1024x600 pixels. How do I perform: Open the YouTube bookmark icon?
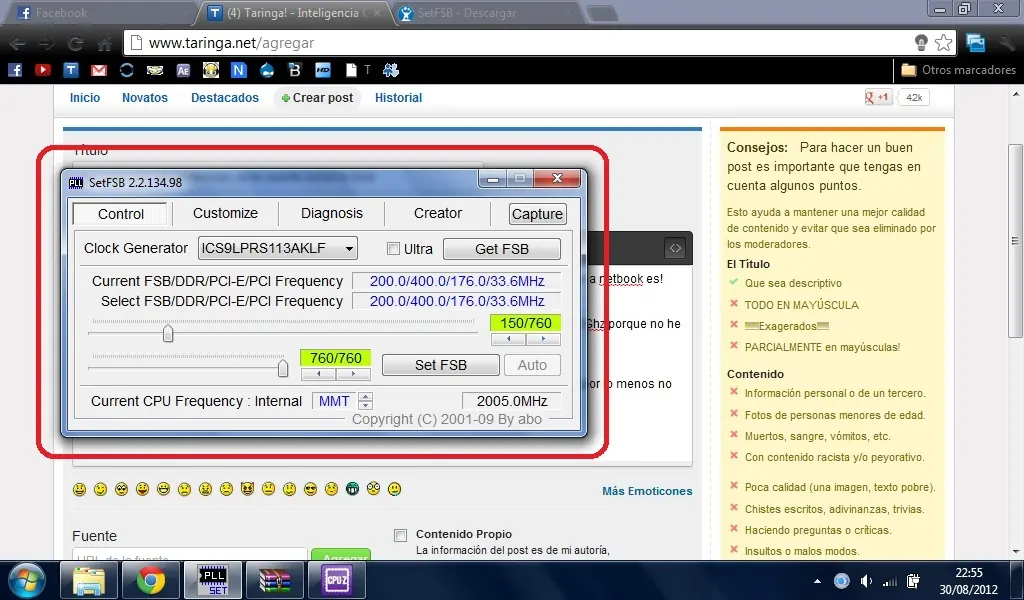click(43, 70)
